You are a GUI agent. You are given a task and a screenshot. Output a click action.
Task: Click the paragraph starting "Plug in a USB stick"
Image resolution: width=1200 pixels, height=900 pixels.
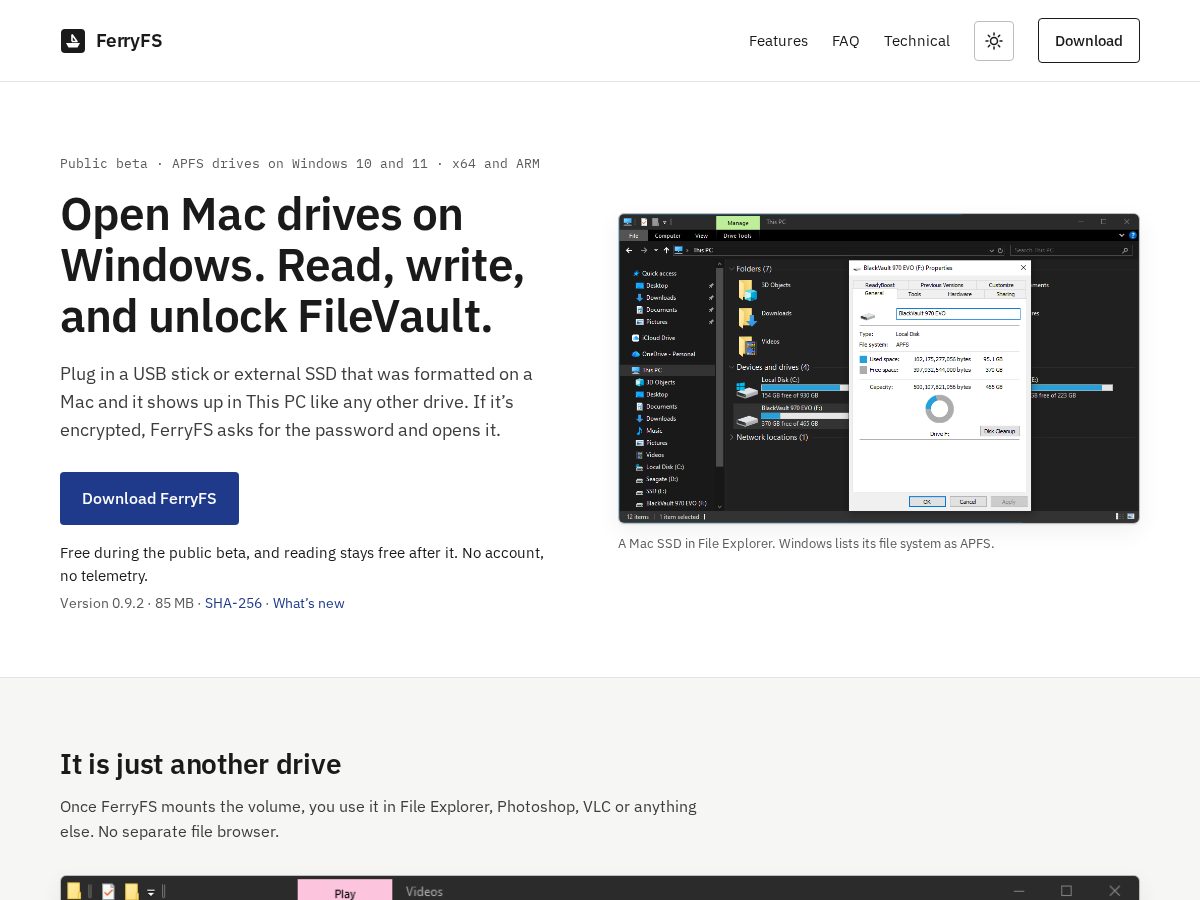pos(296,402)
